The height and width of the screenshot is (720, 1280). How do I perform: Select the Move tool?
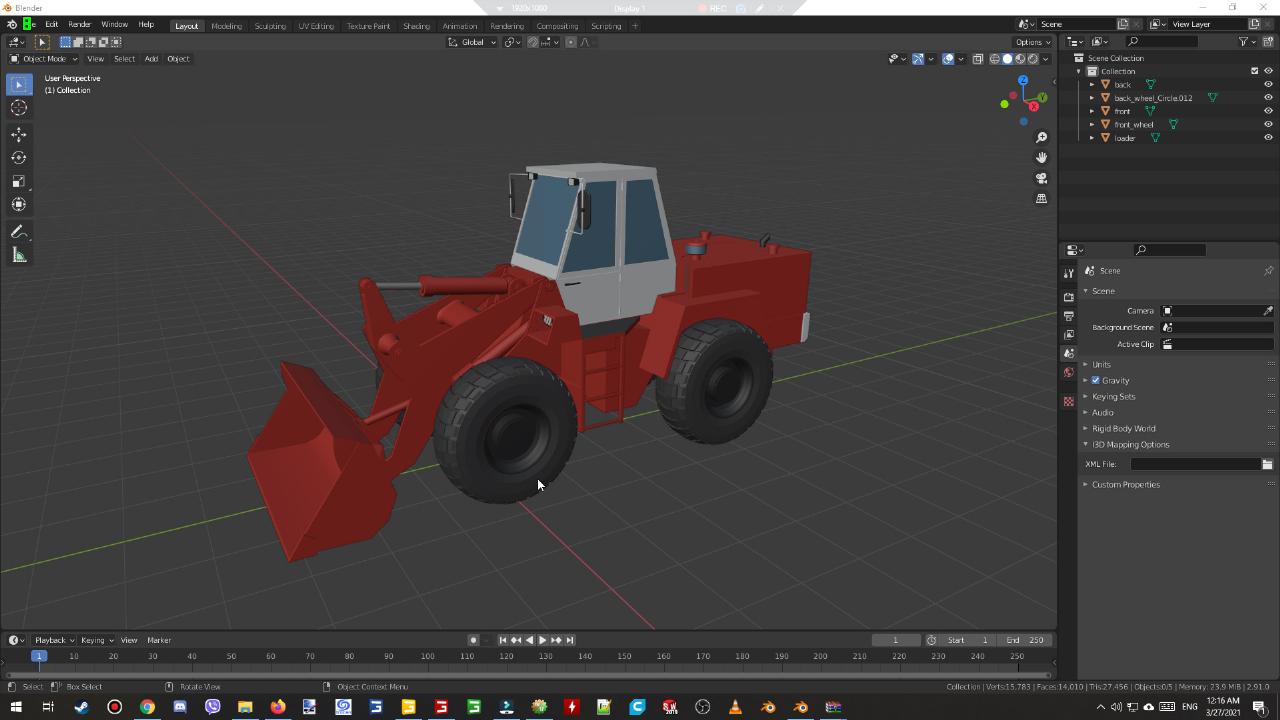(19, 134)
